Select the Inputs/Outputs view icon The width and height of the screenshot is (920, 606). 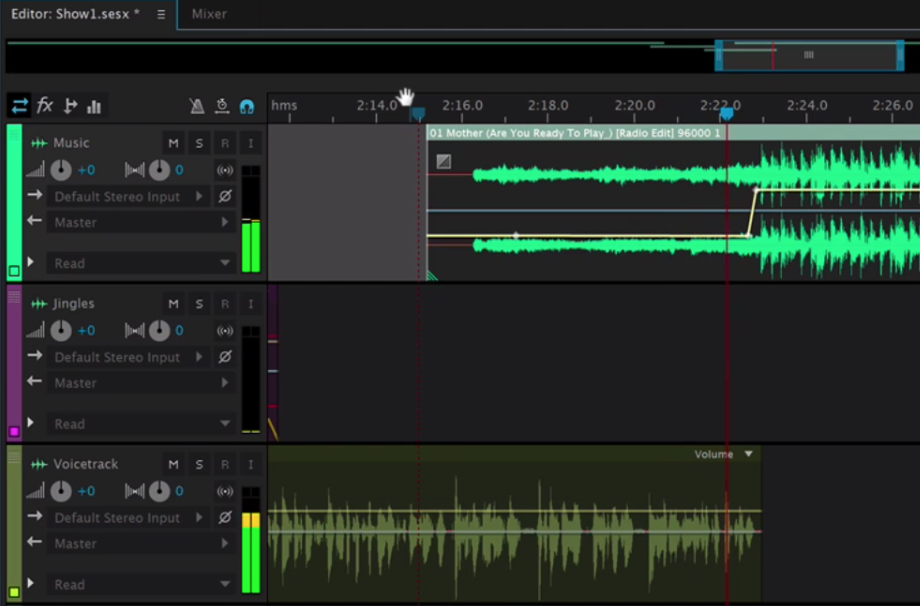click(20, 106)
